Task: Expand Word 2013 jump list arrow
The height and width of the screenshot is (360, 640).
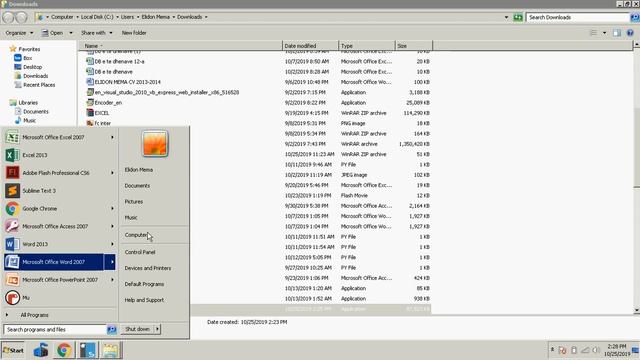Action: coord(112,244)
